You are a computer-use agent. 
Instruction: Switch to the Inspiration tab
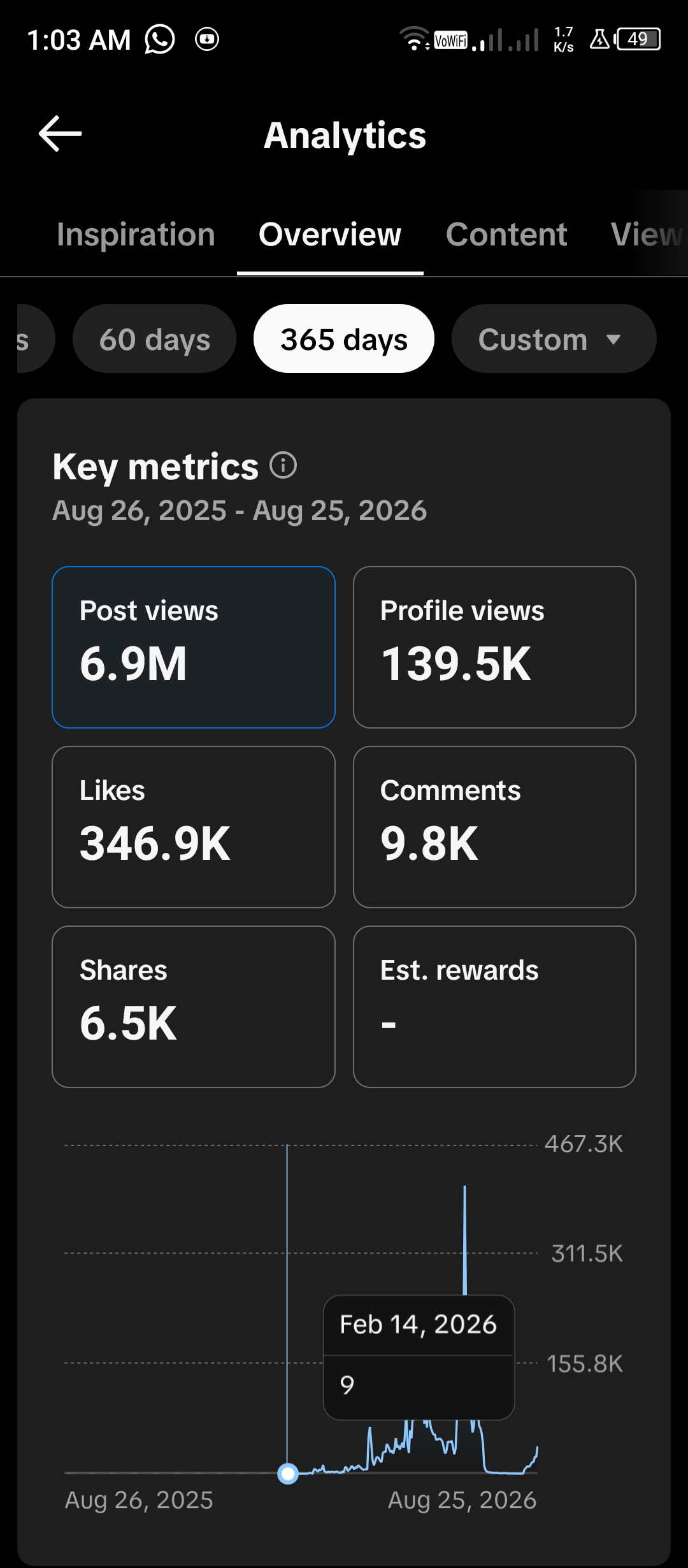136,235
